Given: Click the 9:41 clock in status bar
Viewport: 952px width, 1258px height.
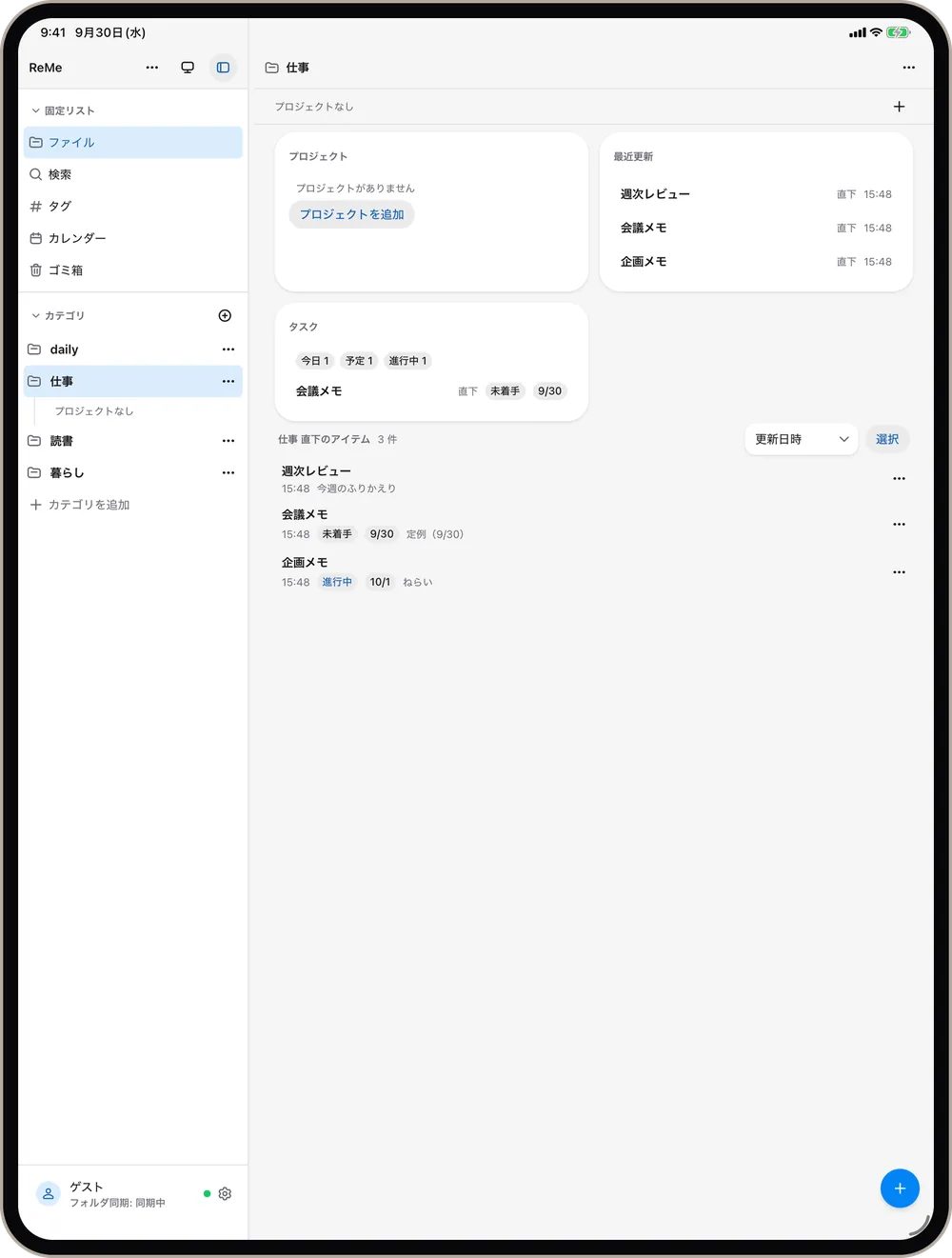Looking at the screenshot, I should [53, 32].
